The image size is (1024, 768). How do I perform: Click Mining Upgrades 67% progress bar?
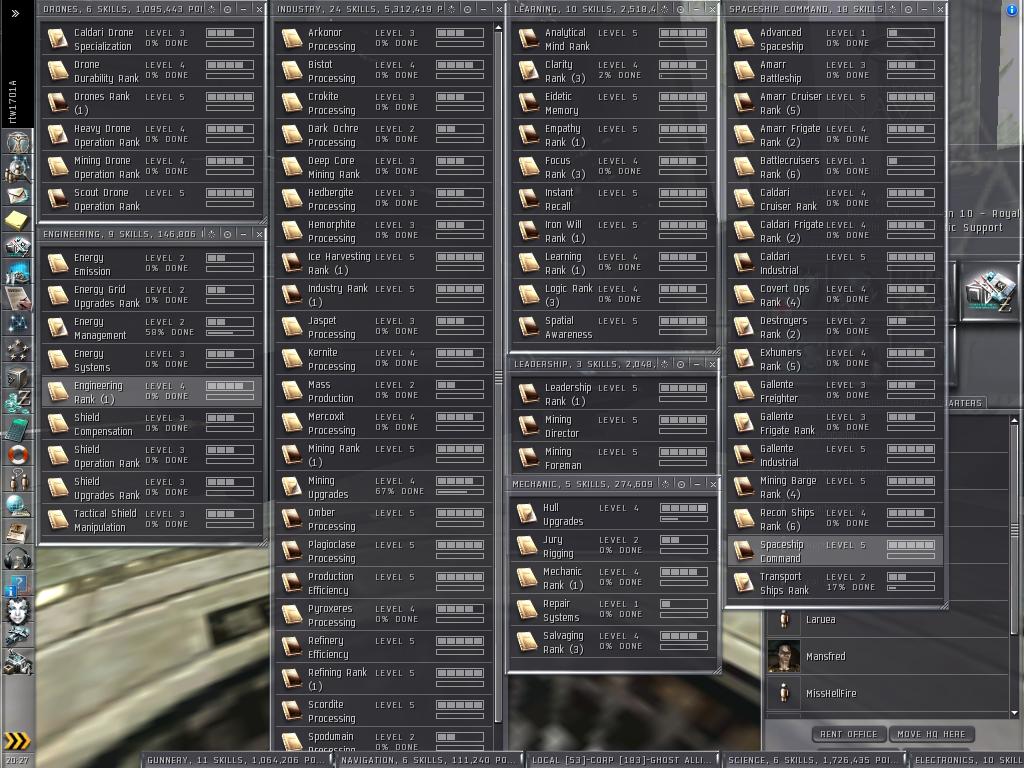pyautogui.click(x=460, y=492)
